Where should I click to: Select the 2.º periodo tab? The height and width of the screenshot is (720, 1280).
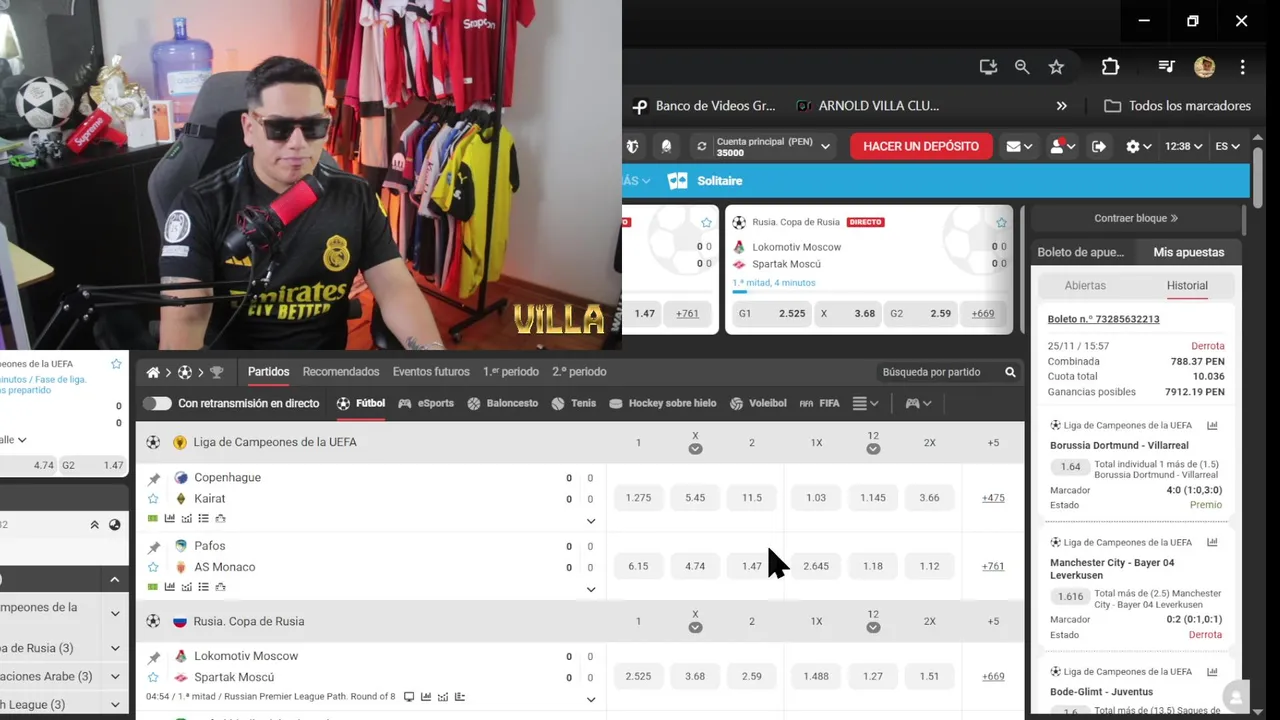click(x=579, y=372)
